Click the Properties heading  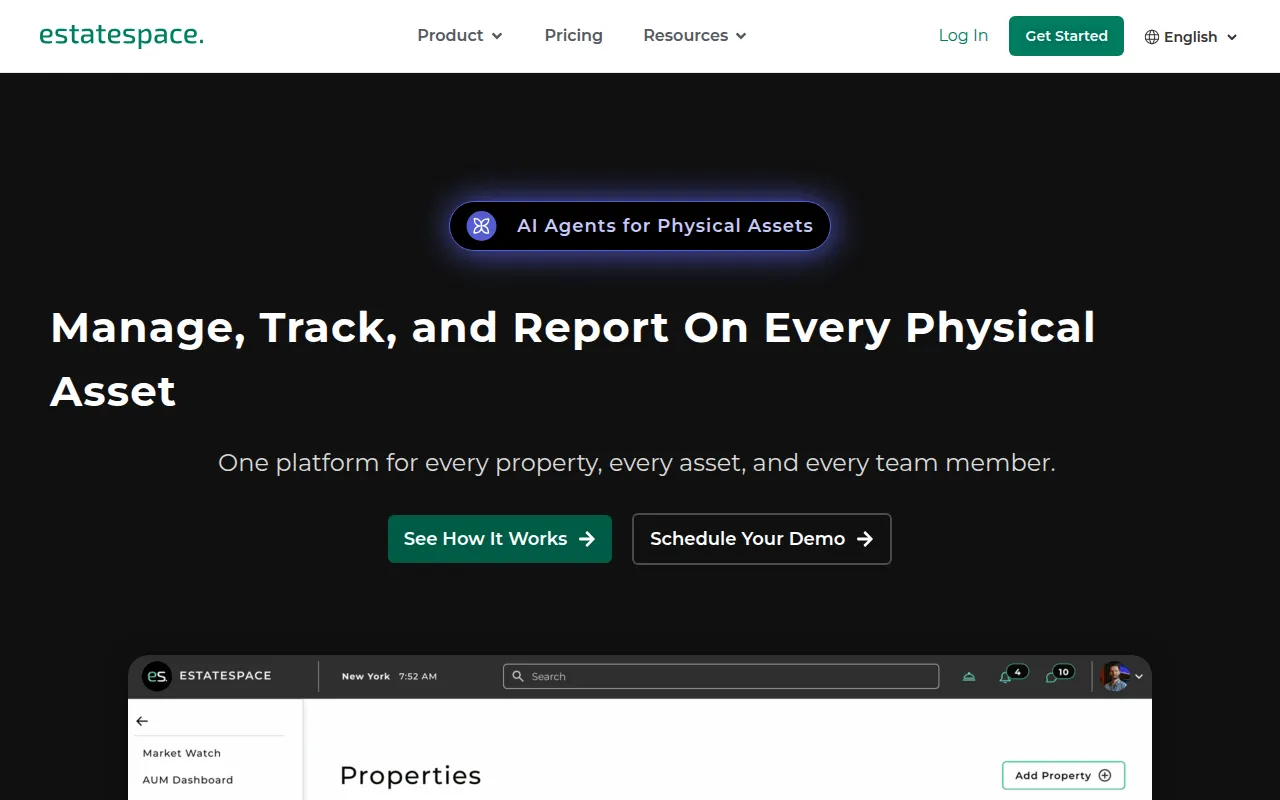coord(410,776)
